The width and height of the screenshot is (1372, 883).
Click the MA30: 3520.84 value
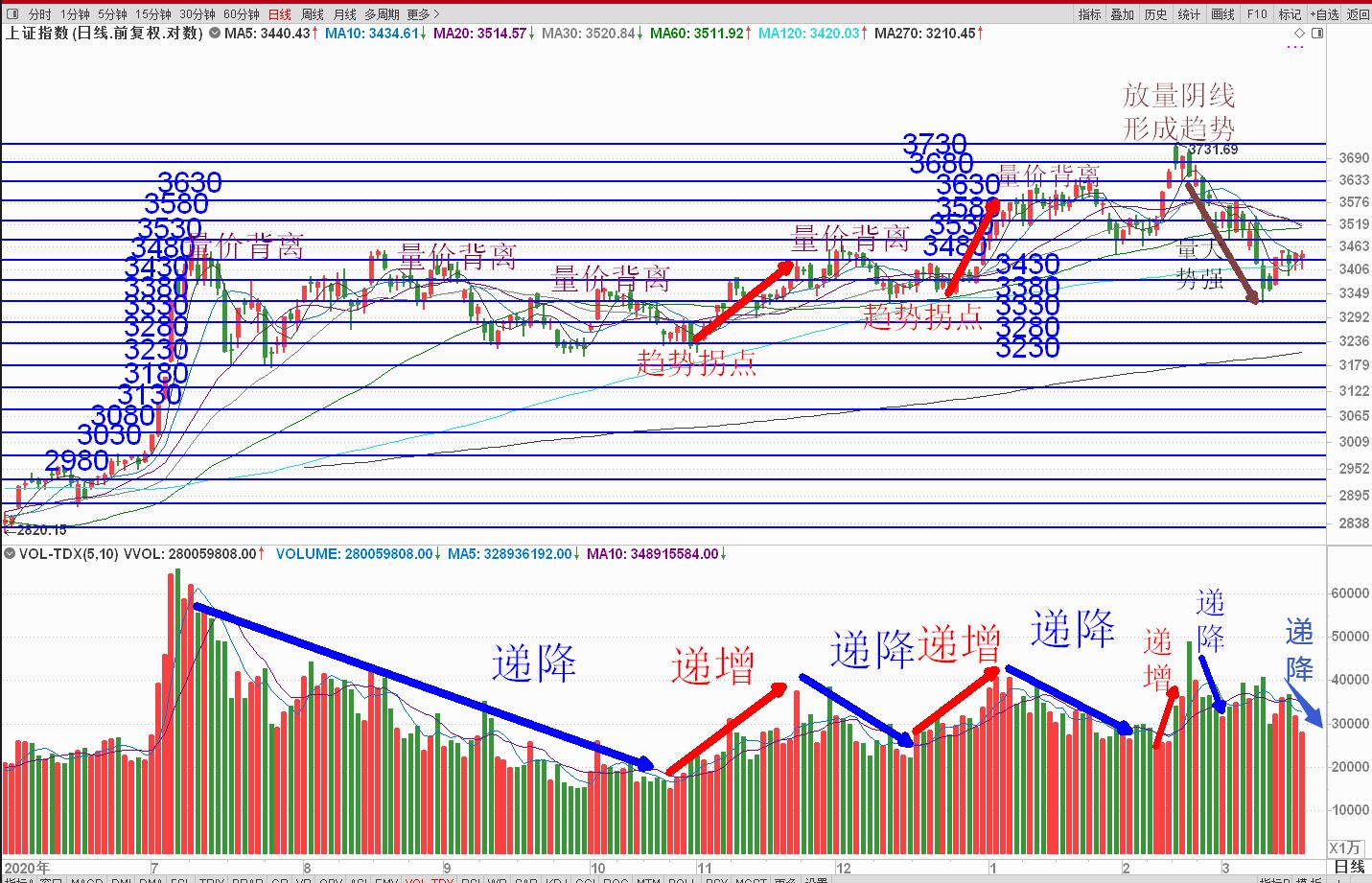coord(593,34)
